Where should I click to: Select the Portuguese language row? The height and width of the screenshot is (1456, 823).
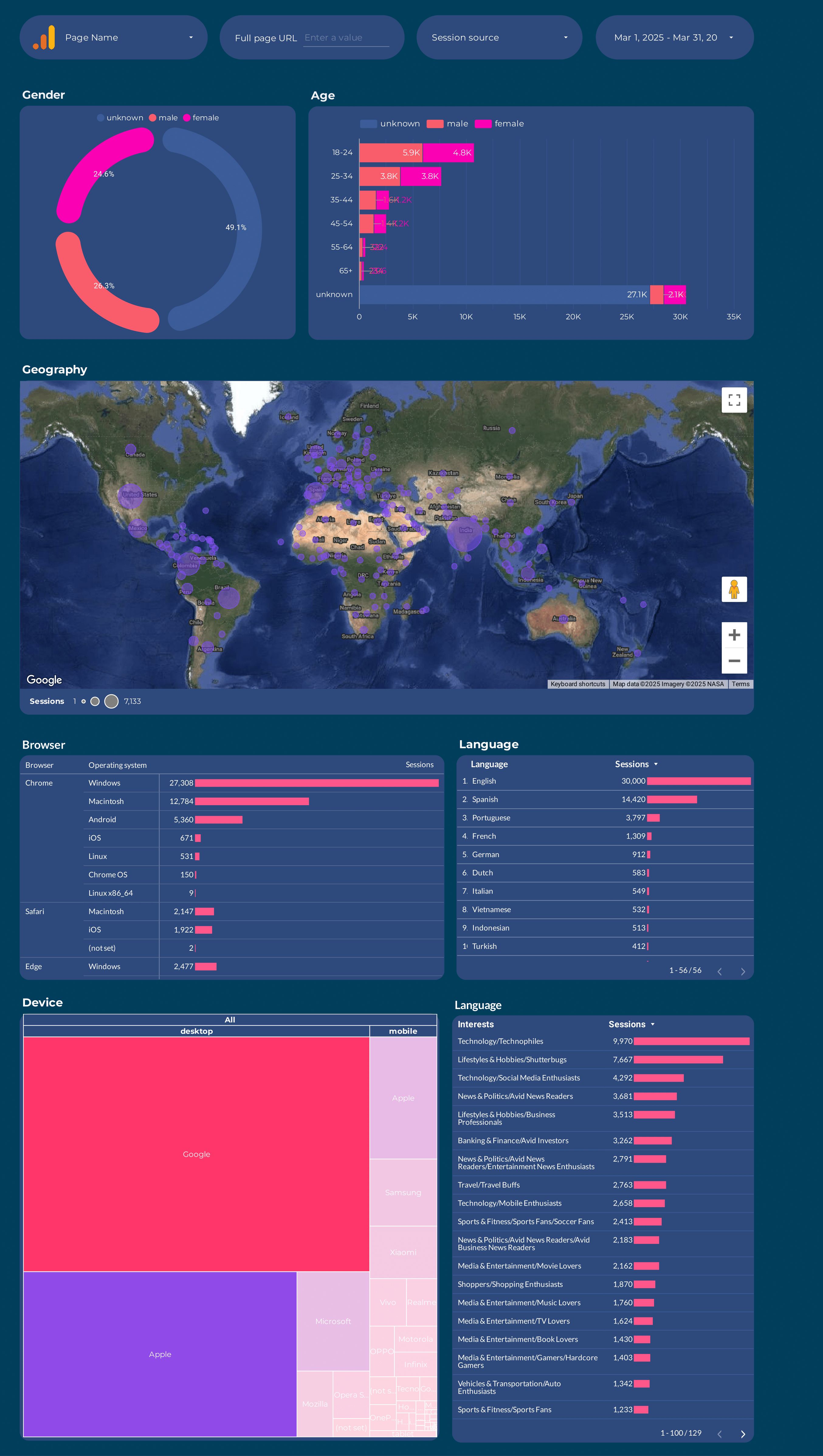pyautogui.click(x=605, y=818)
